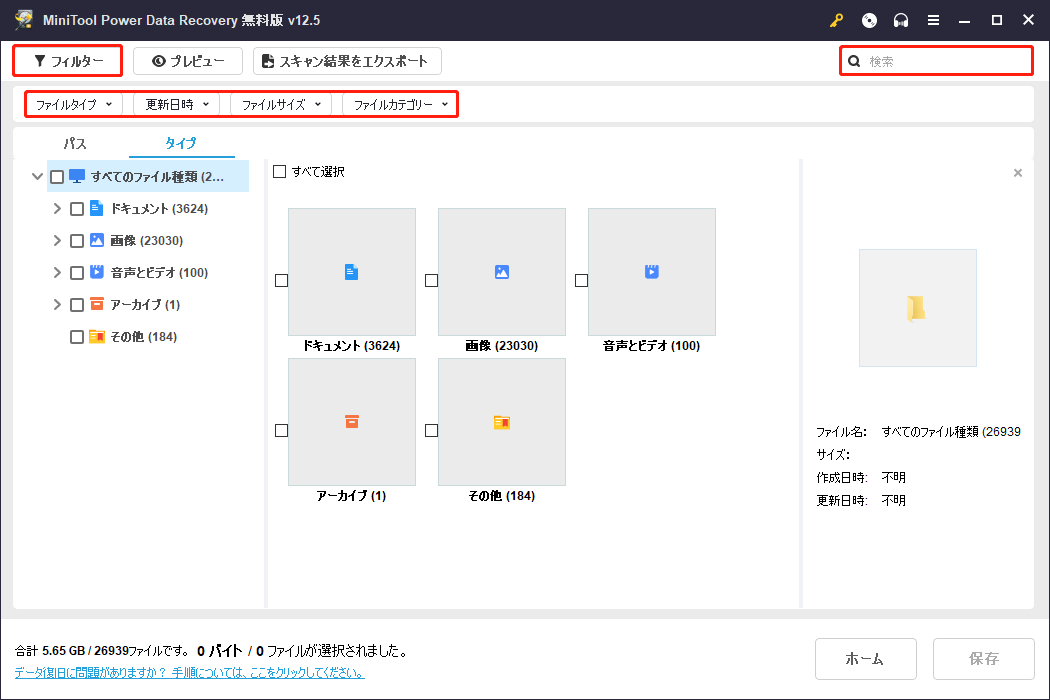Image resolution: width=1050 pixels, height=700 pixels.
Task: Click the yellow icon beside その他 in the tree
Action: click(x=96, y=336)
